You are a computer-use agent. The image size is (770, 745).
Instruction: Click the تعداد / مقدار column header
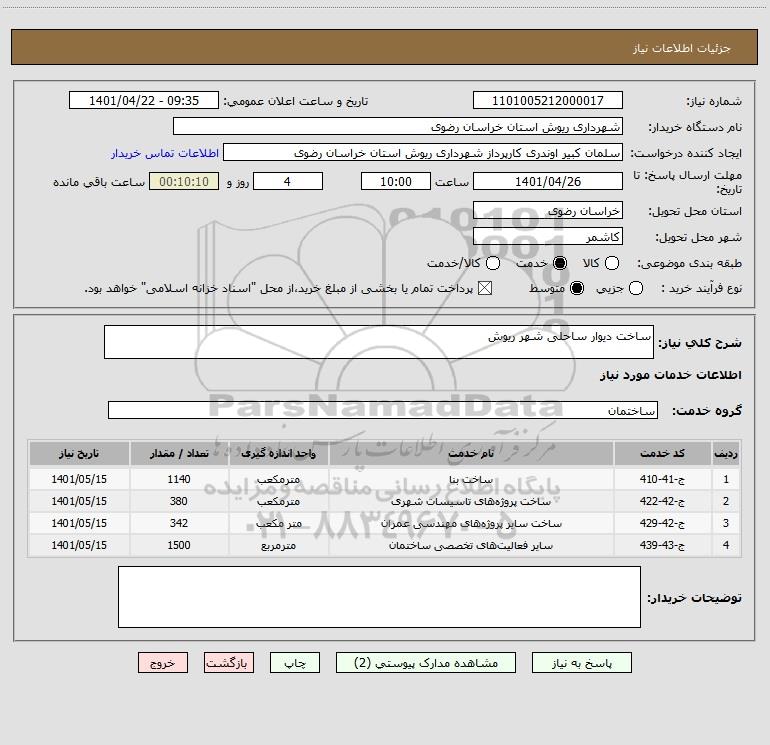tap(179, 453)
